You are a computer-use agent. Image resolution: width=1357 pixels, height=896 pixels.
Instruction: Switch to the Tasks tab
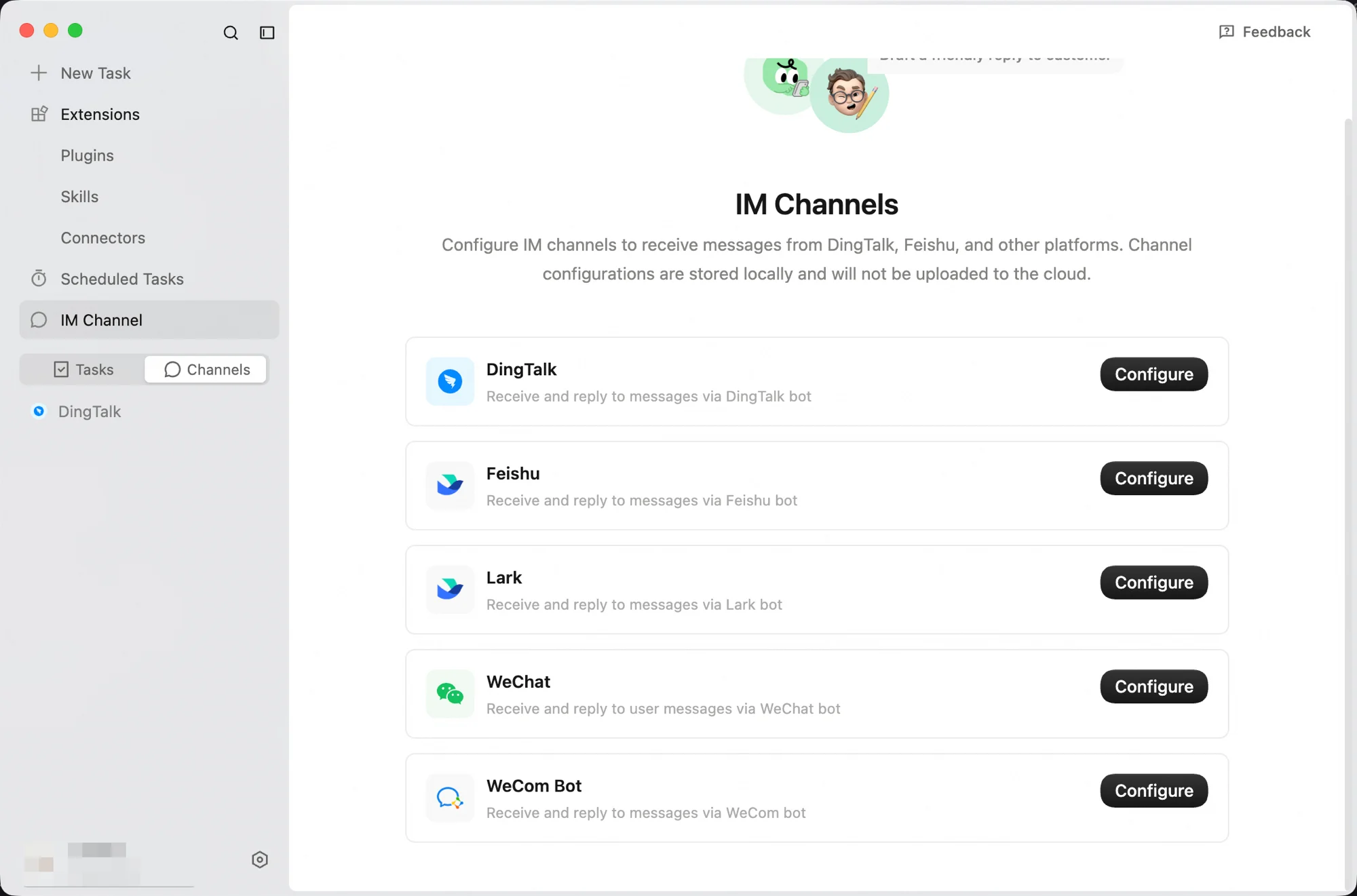83,370
